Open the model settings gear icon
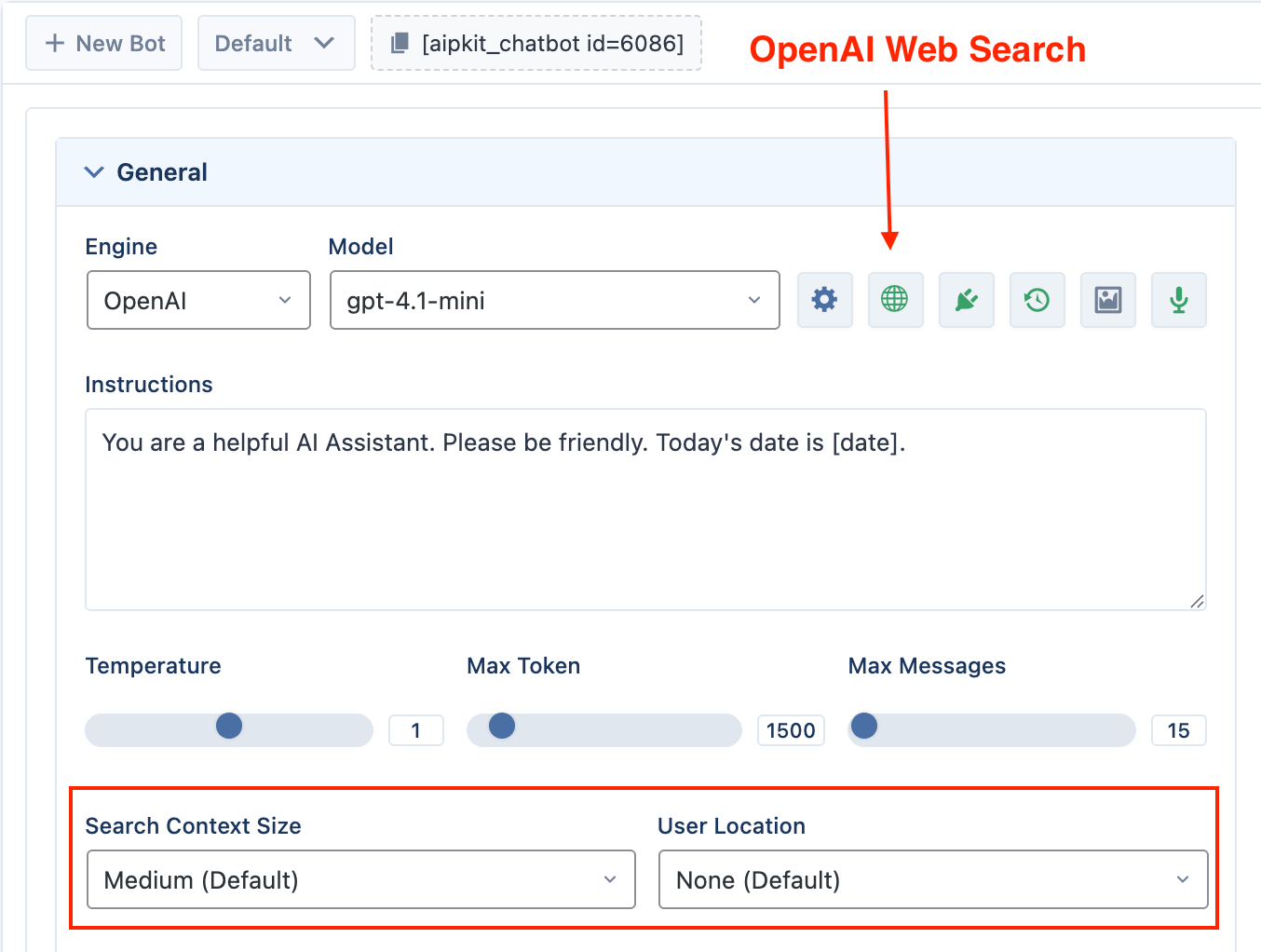This screenshot has height=952, width=1261. coord(825,300)
